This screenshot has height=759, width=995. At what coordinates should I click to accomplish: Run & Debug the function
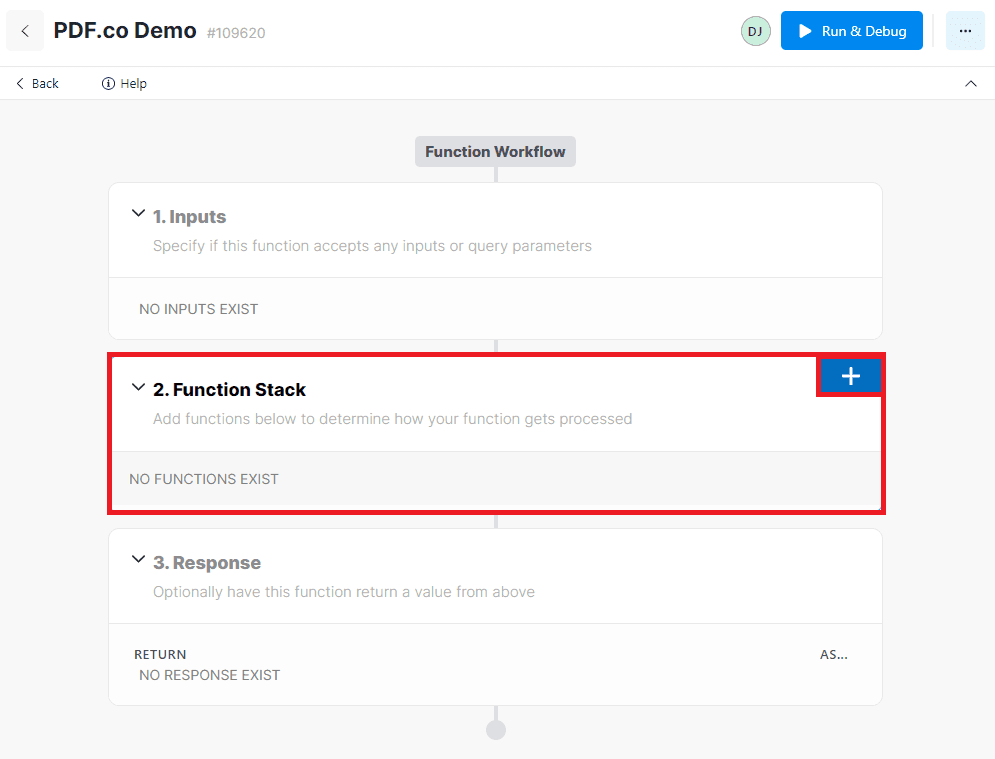[851, 31]
